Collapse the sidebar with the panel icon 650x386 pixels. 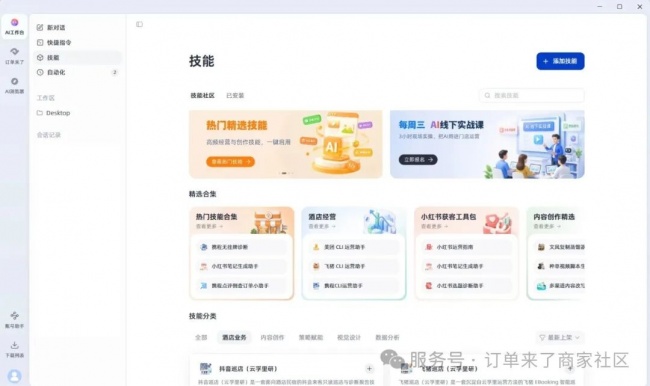(139, 24)
